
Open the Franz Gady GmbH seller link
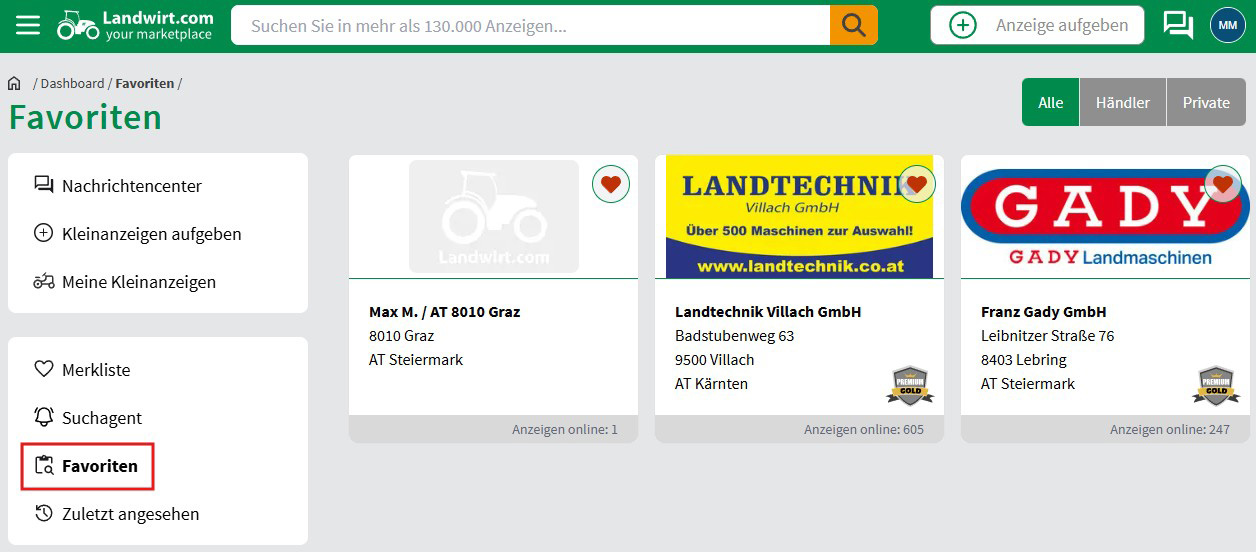coord(1043,311)
